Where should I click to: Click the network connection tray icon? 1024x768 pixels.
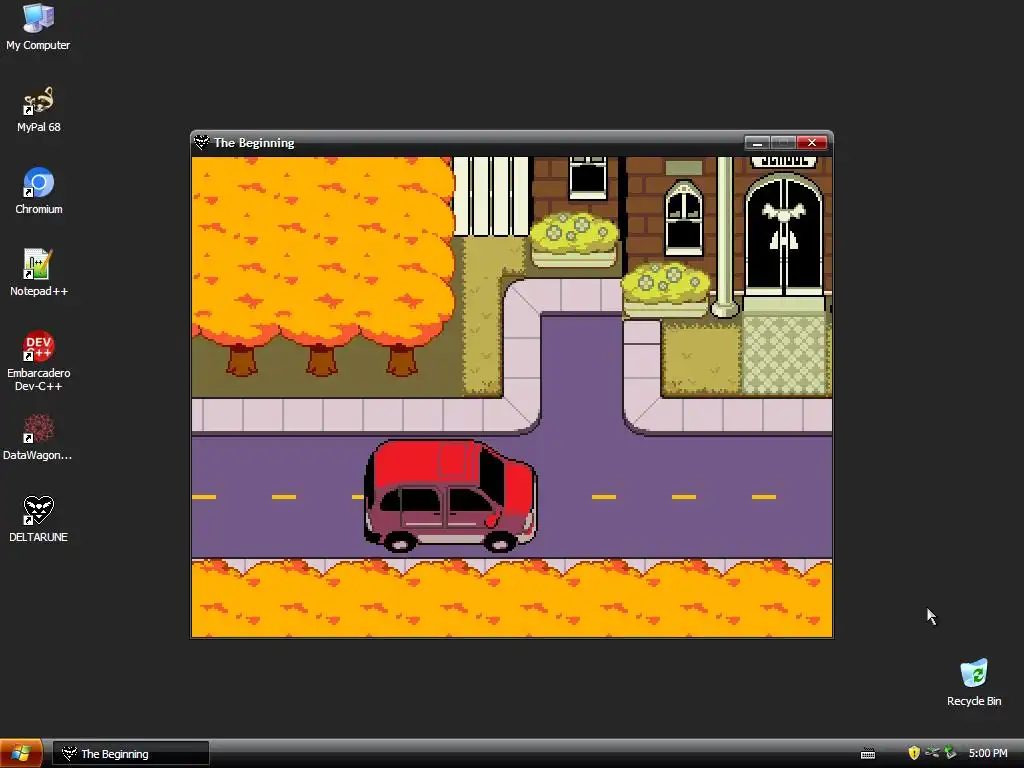coord(932,753)
